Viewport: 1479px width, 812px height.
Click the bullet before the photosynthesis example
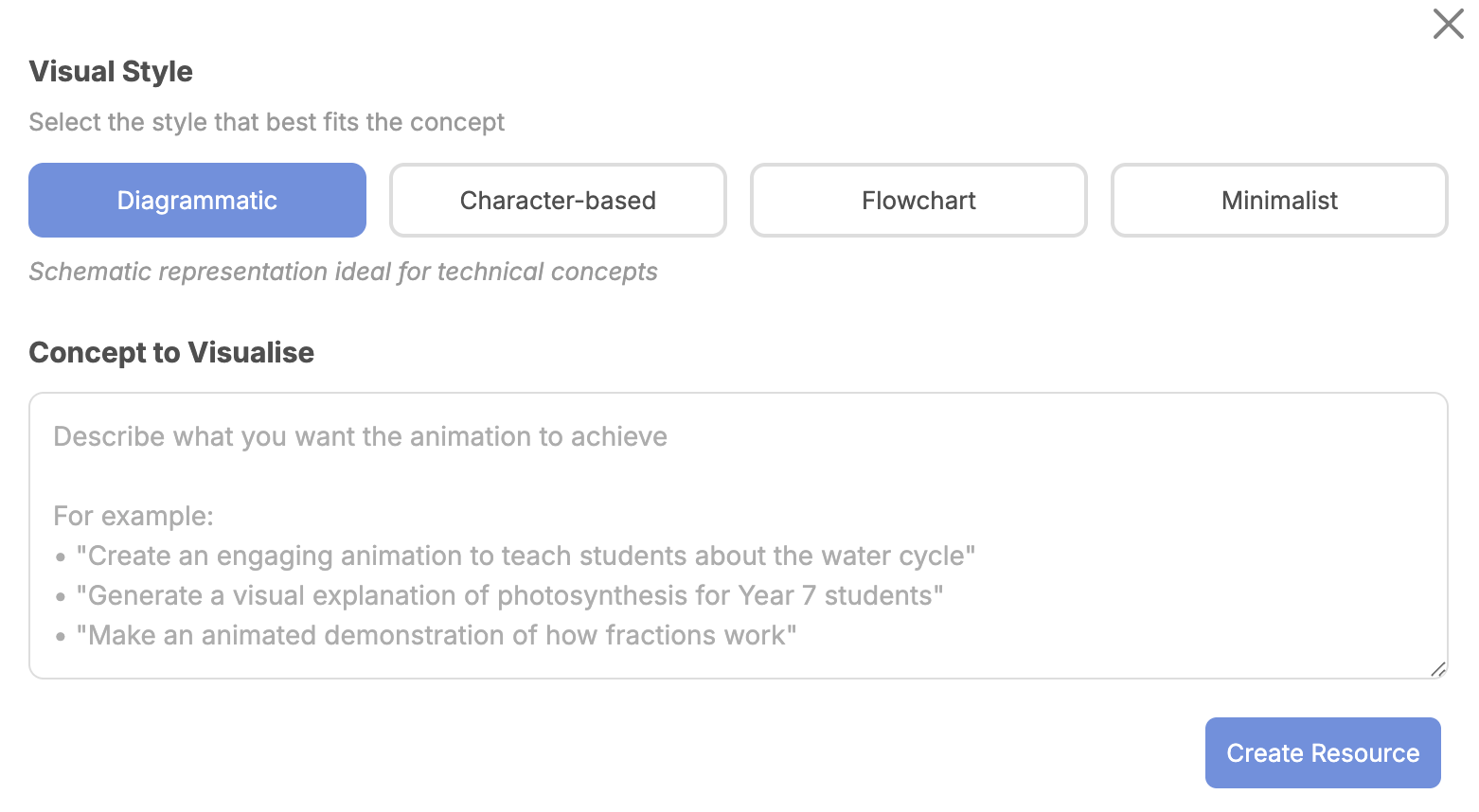(x=61, y=597)
